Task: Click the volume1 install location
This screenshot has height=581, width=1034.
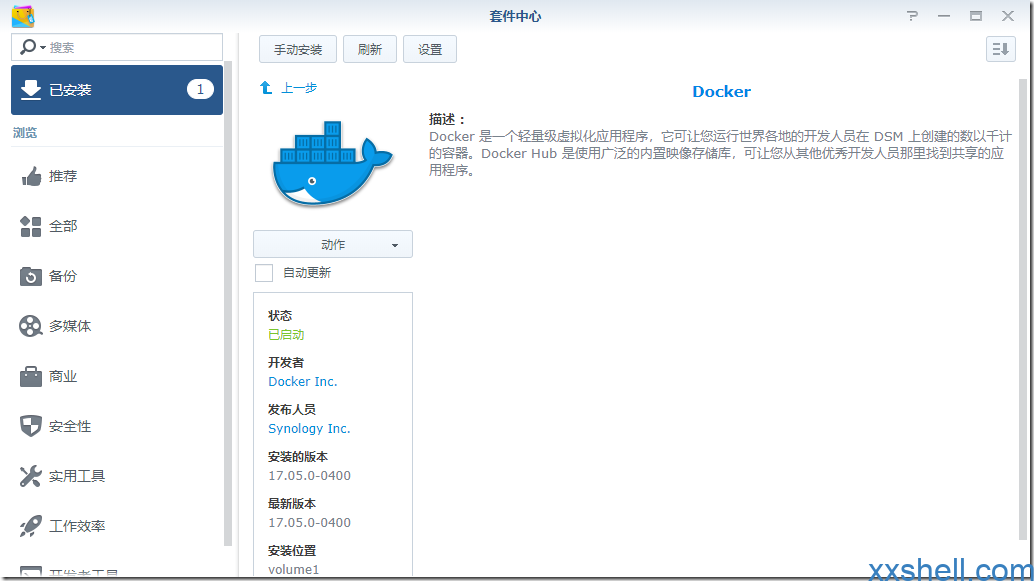Action: pyautogui.click(x=293, y=569)
